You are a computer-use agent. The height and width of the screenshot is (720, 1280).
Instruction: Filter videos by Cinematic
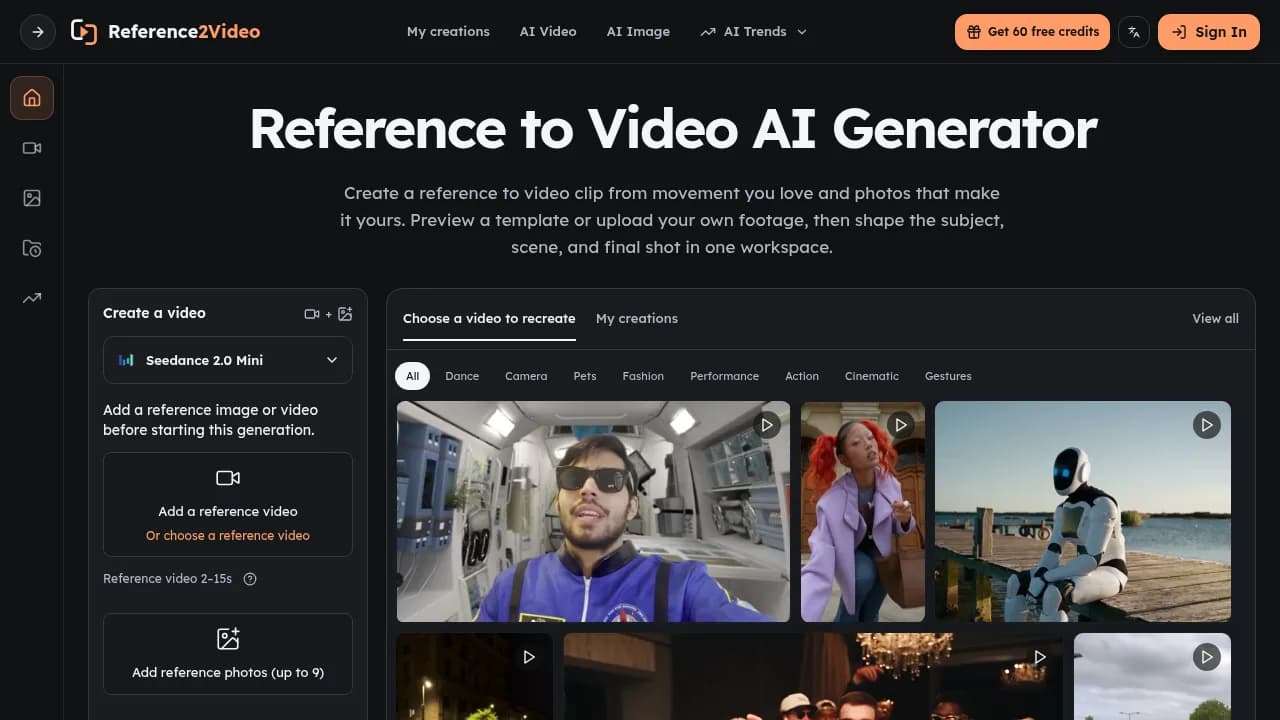872,376
